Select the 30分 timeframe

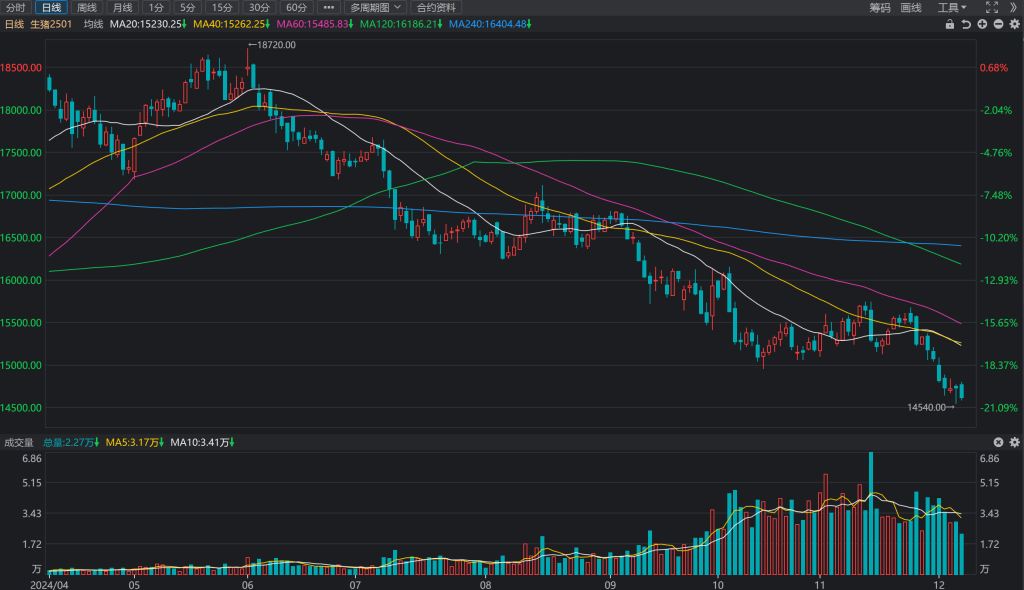click(x=259, y=7)
